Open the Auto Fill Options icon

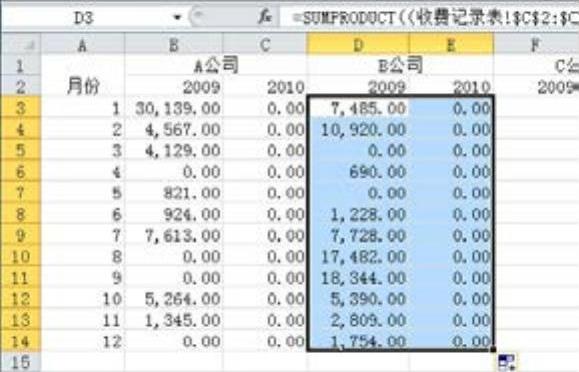coord(507,362)
